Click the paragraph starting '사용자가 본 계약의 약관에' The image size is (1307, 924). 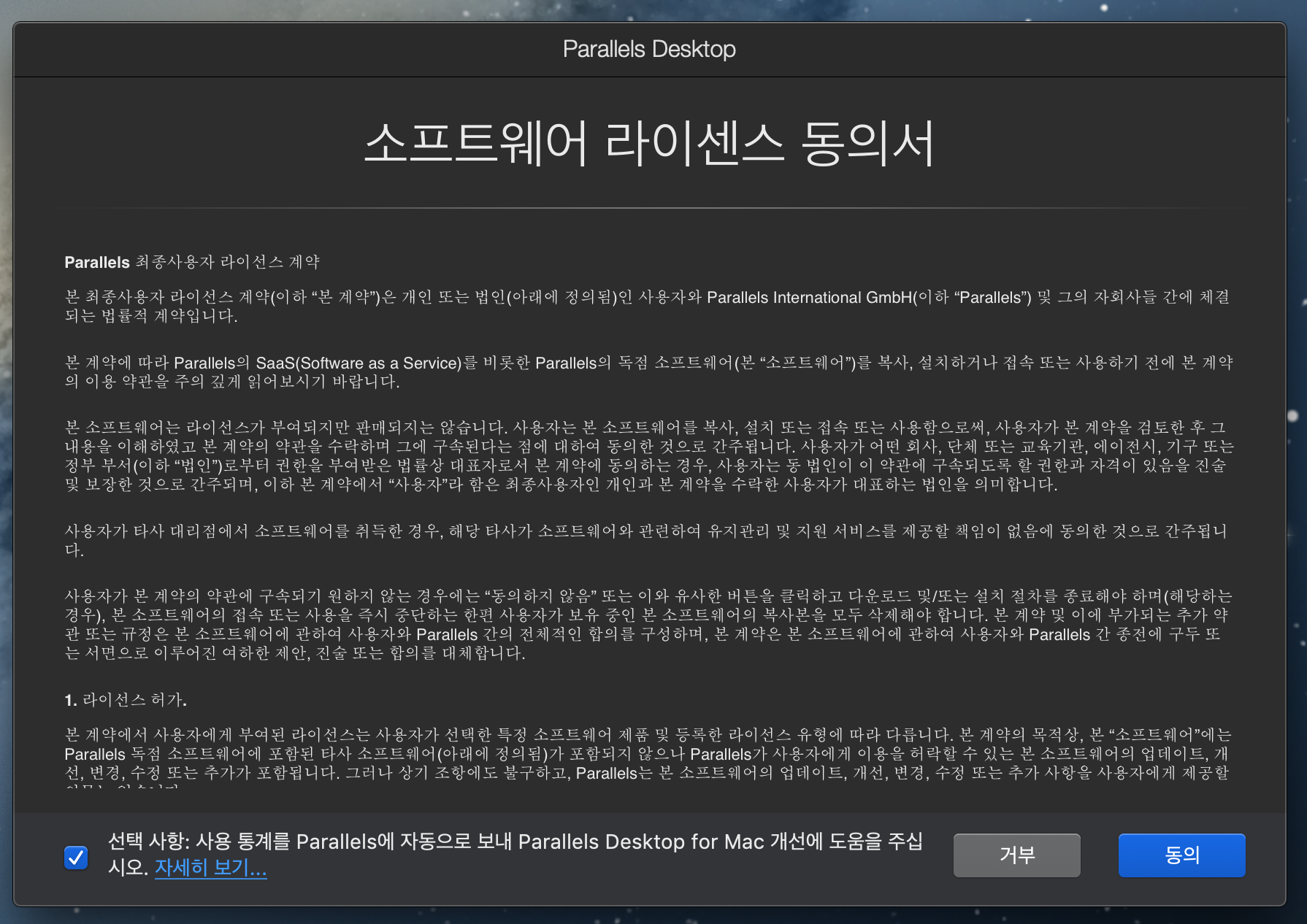pos(648,625)
